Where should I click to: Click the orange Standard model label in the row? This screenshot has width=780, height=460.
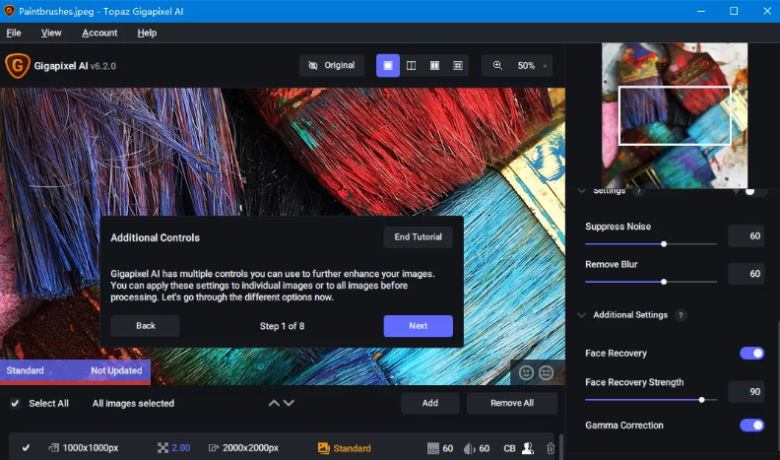[x=352, y=448]
